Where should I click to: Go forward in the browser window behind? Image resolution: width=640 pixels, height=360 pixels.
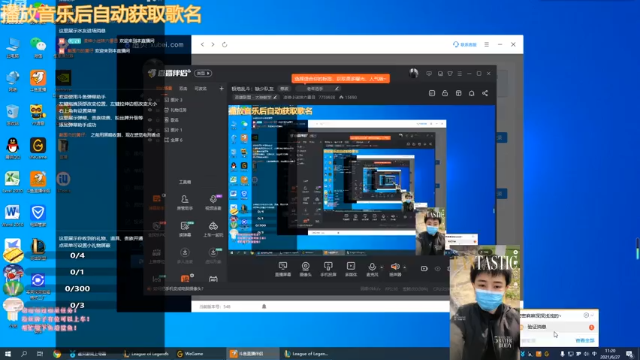[x=213, y=44]
